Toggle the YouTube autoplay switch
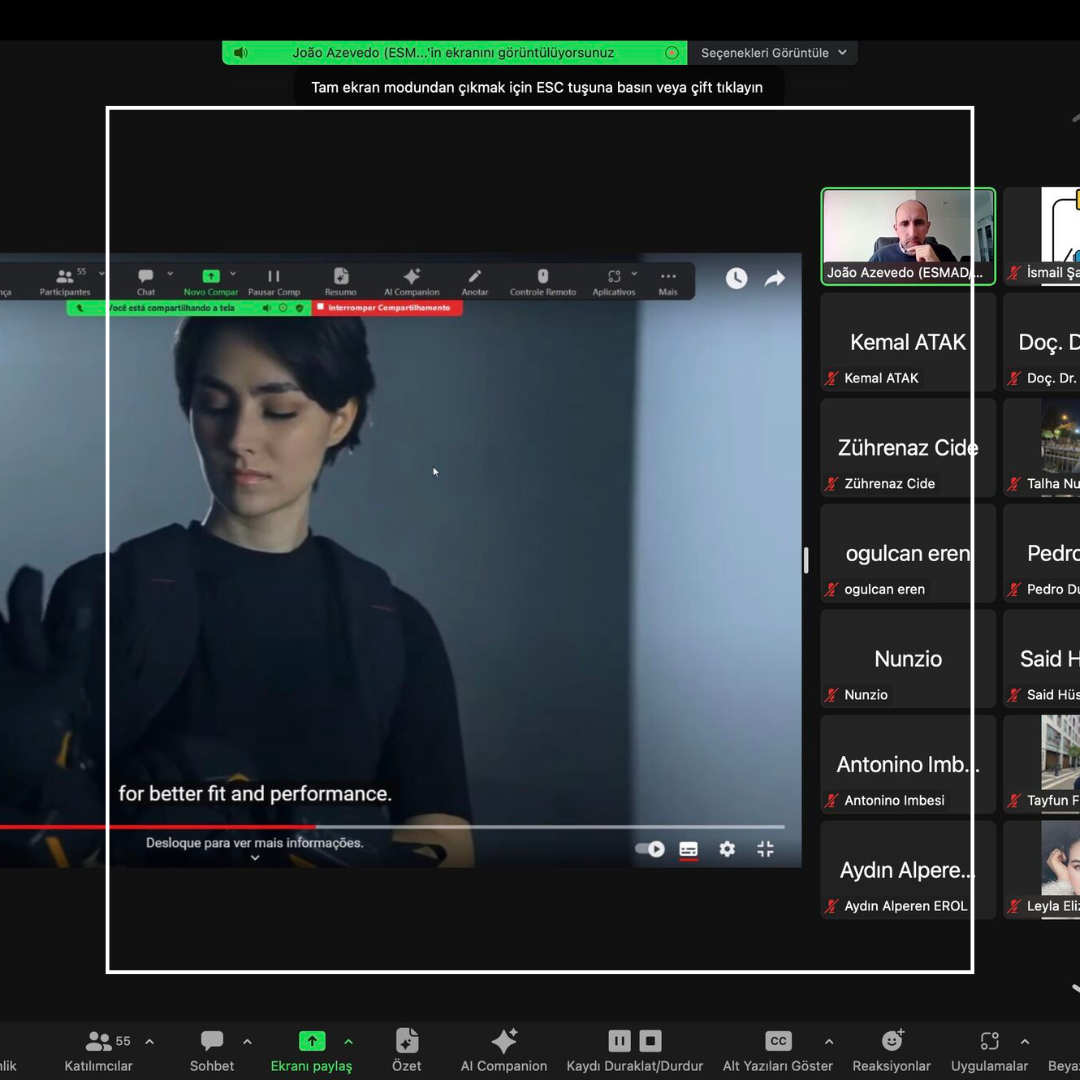This screenshot has width=1080, height=1080. click(x=650, y=849)
